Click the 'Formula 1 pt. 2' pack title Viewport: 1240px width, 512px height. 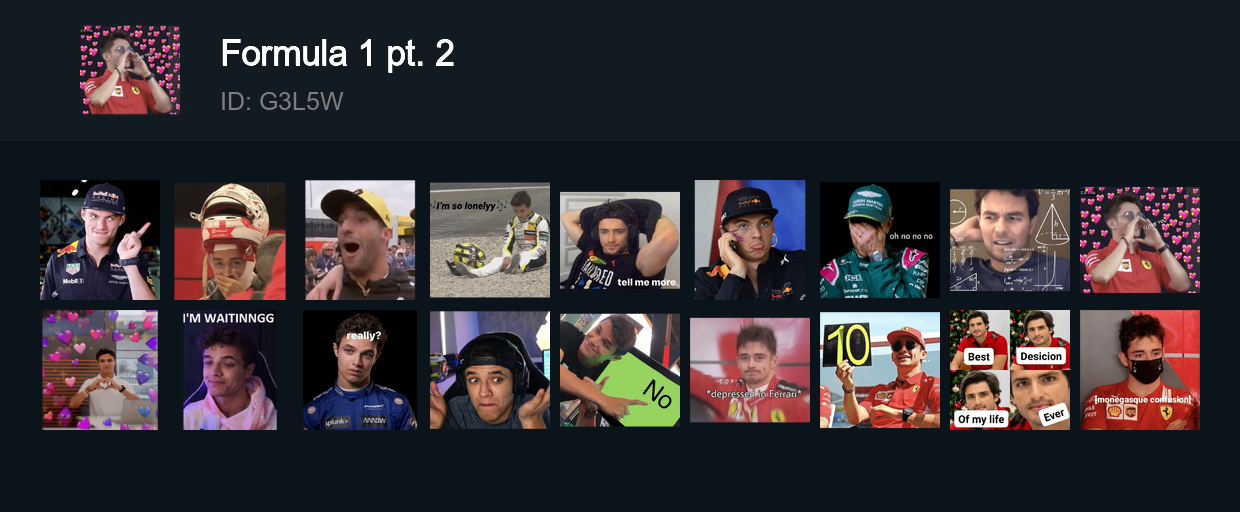(x=338, y=53)
